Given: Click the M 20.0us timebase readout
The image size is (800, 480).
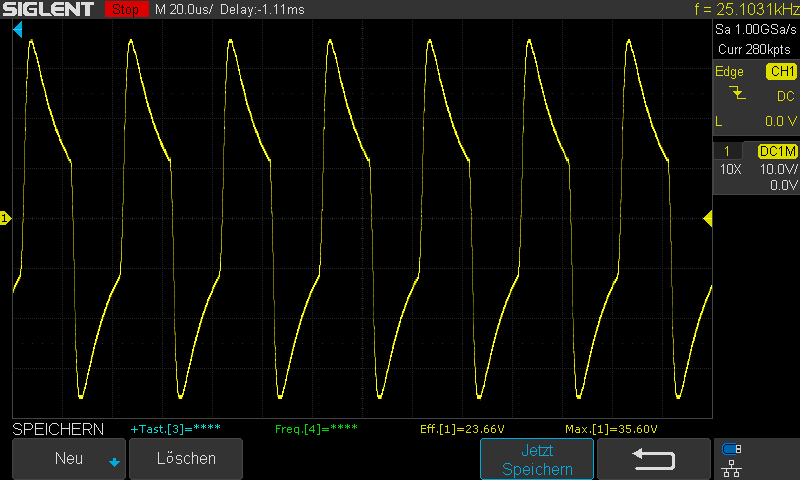Looking at the screenshot, I should (x=184, y=10).
